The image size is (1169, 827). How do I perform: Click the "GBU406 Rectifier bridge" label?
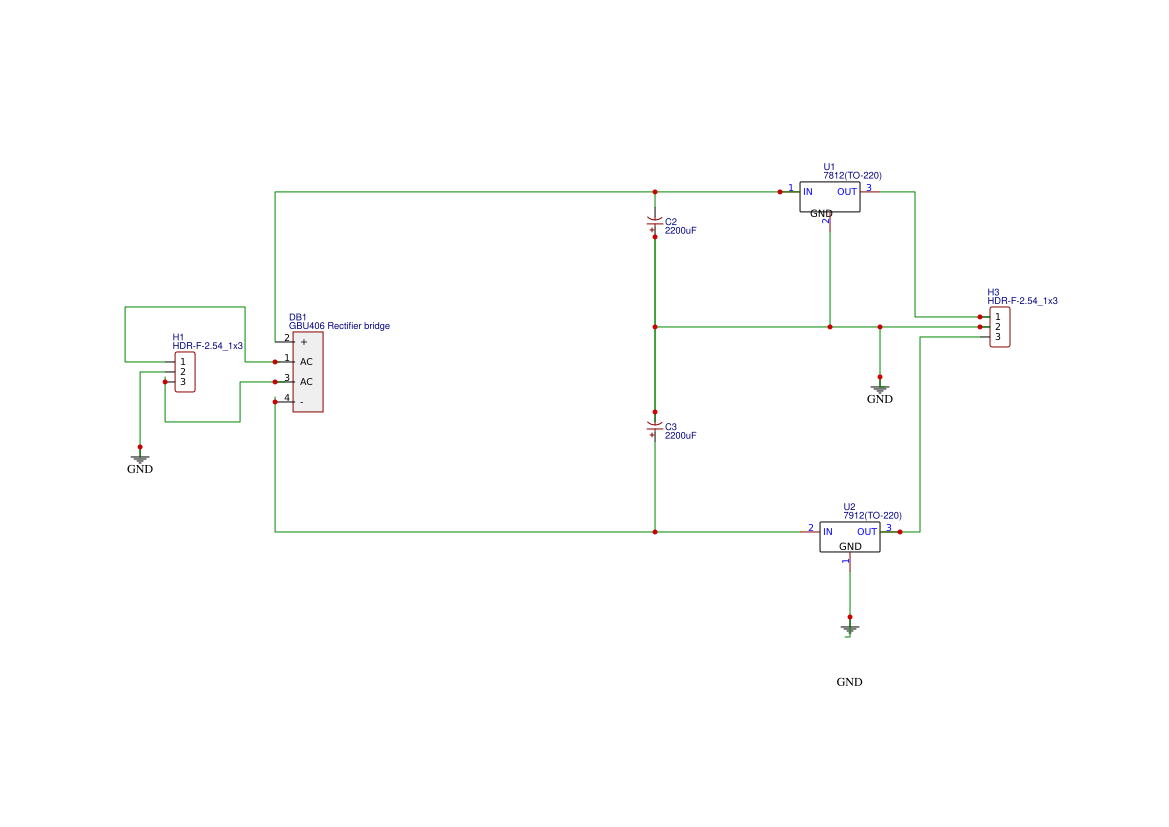coord(339,326)
